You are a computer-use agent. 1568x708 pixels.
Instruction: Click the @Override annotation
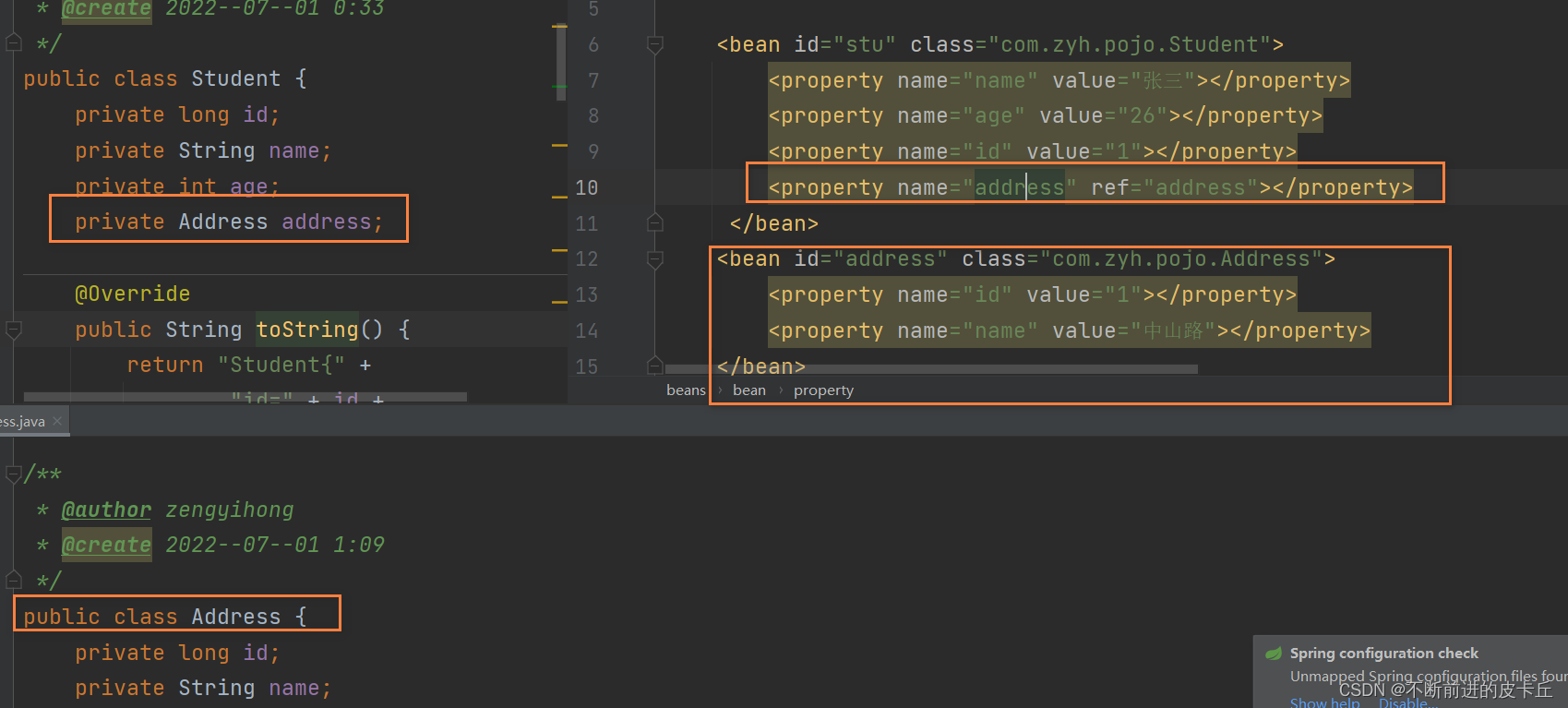coord(133,294)
